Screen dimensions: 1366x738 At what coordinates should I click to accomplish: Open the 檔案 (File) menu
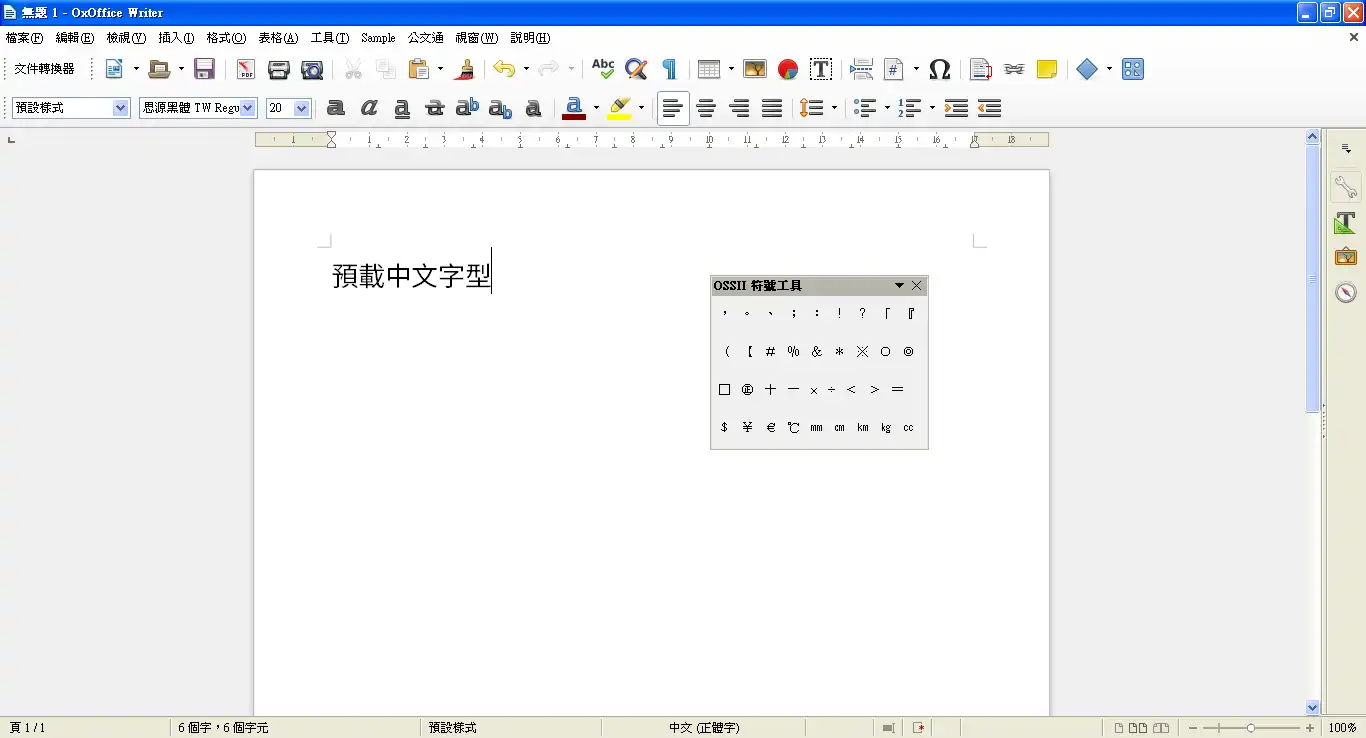click(24, 38)
